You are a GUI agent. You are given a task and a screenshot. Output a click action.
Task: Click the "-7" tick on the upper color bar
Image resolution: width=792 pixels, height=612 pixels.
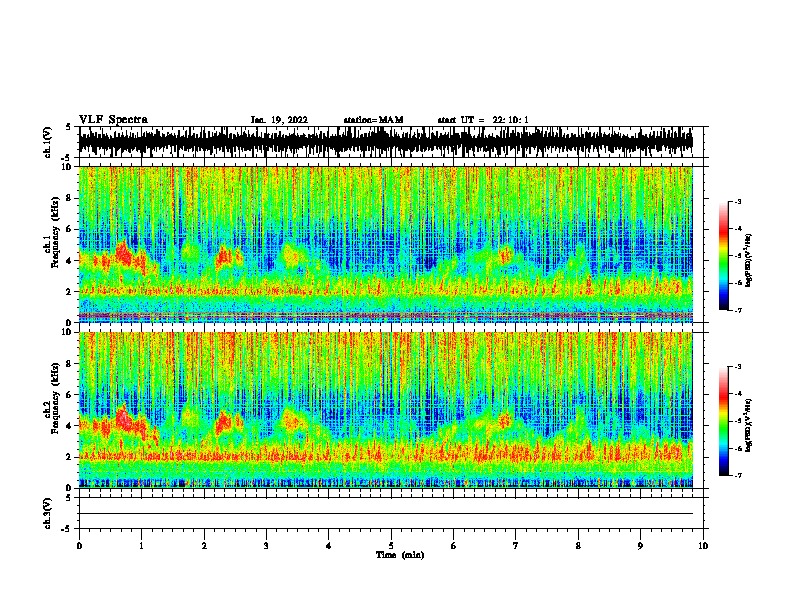[x=737, y=310]
